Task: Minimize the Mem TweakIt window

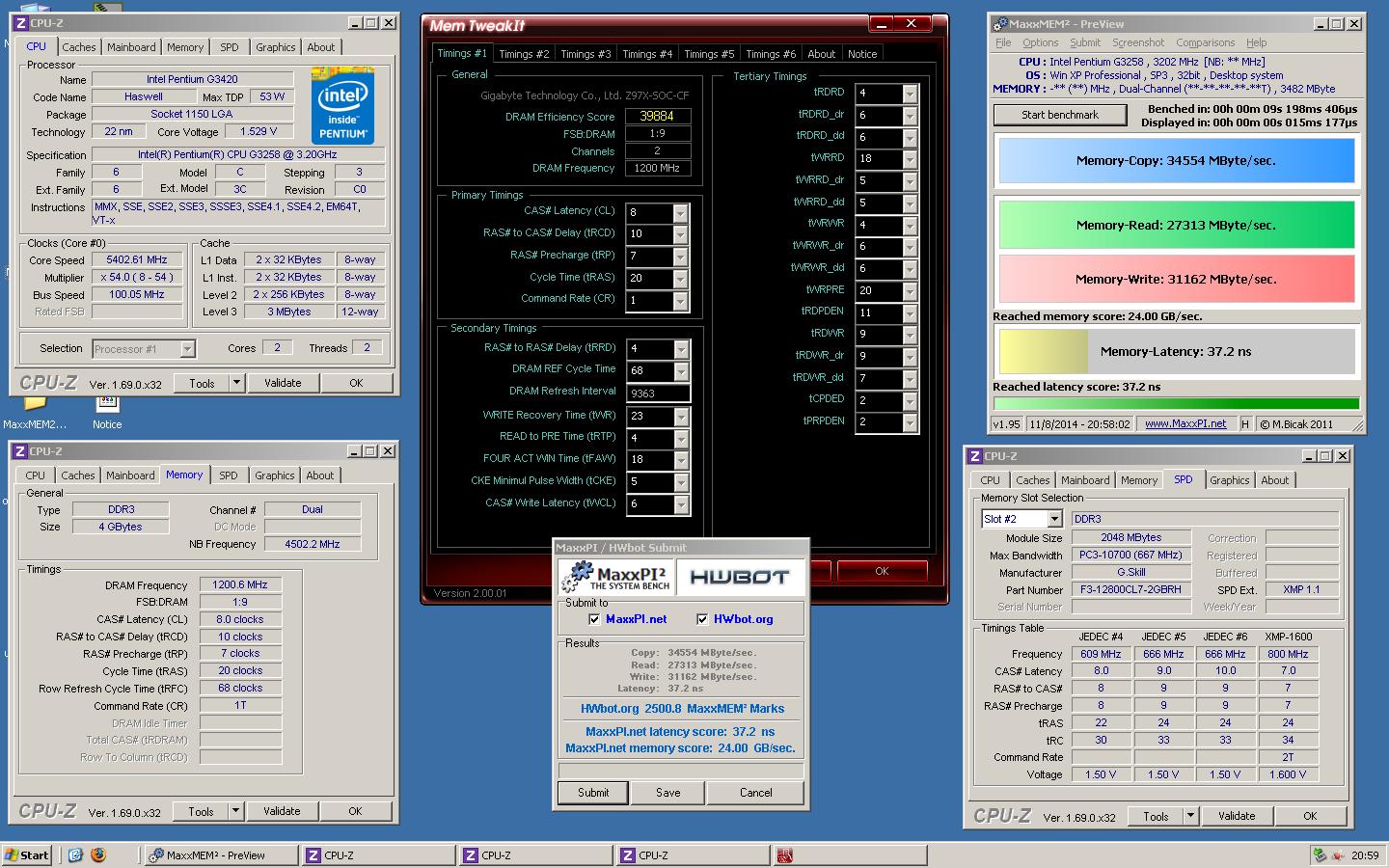Action: point(883,24)
